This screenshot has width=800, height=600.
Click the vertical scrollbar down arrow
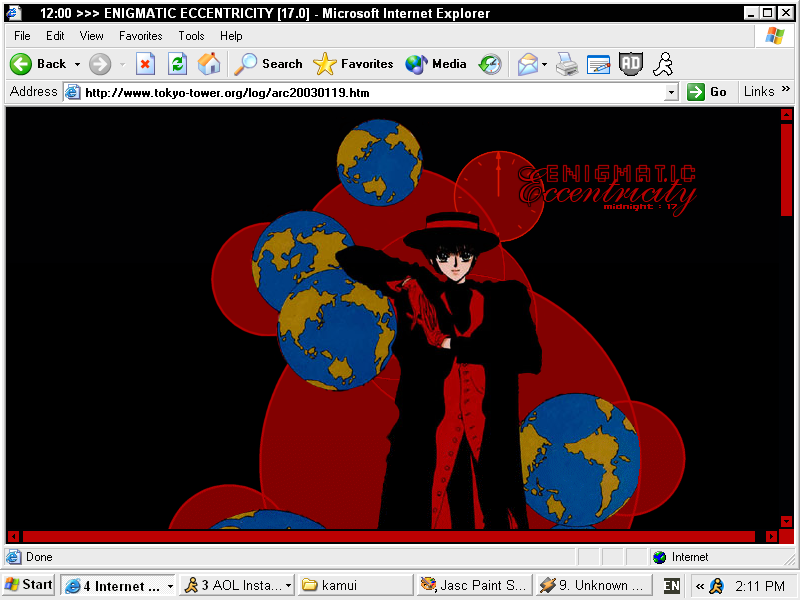pos(786,521)
